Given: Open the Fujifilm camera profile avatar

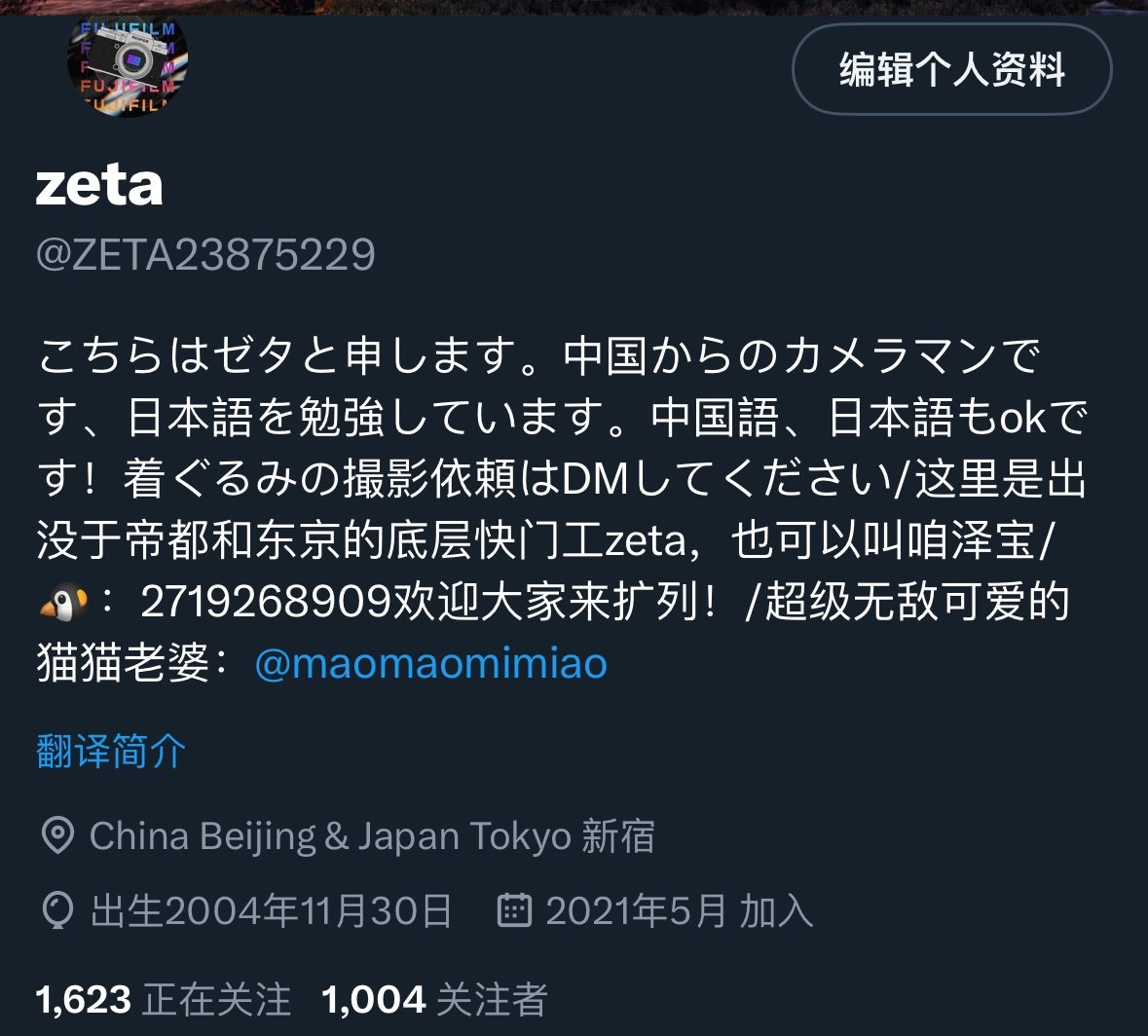Looking at the screenshot, I should coord(128,66).
